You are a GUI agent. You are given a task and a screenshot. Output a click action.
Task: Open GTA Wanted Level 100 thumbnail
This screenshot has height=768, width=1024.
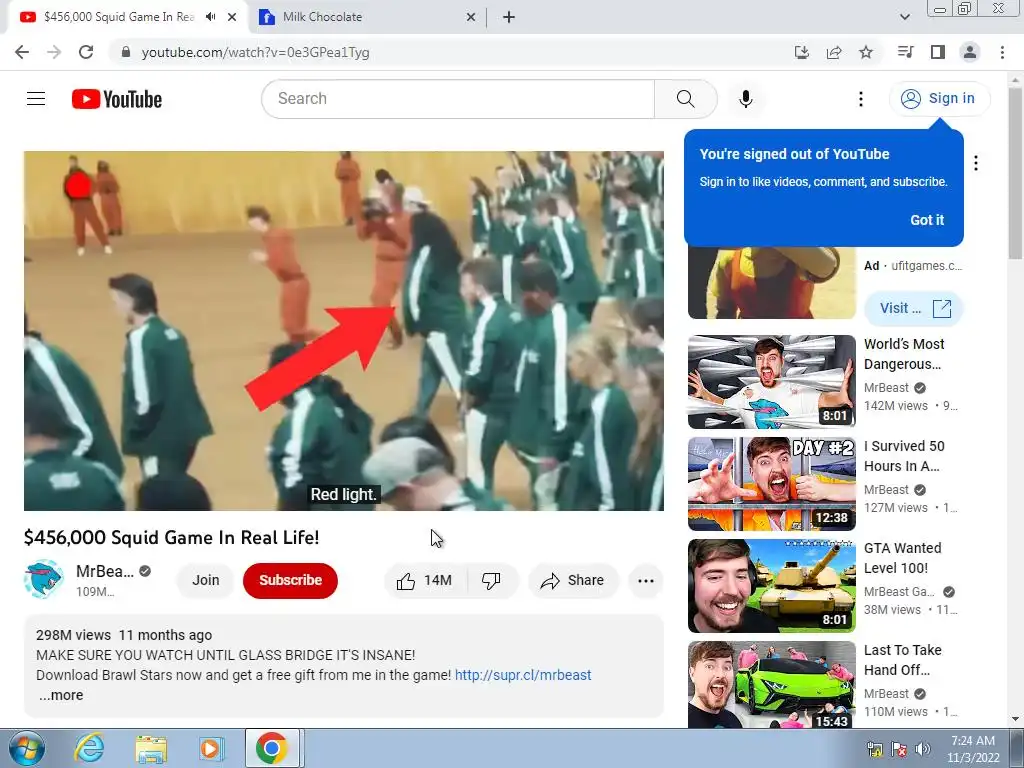coord(771,586)
